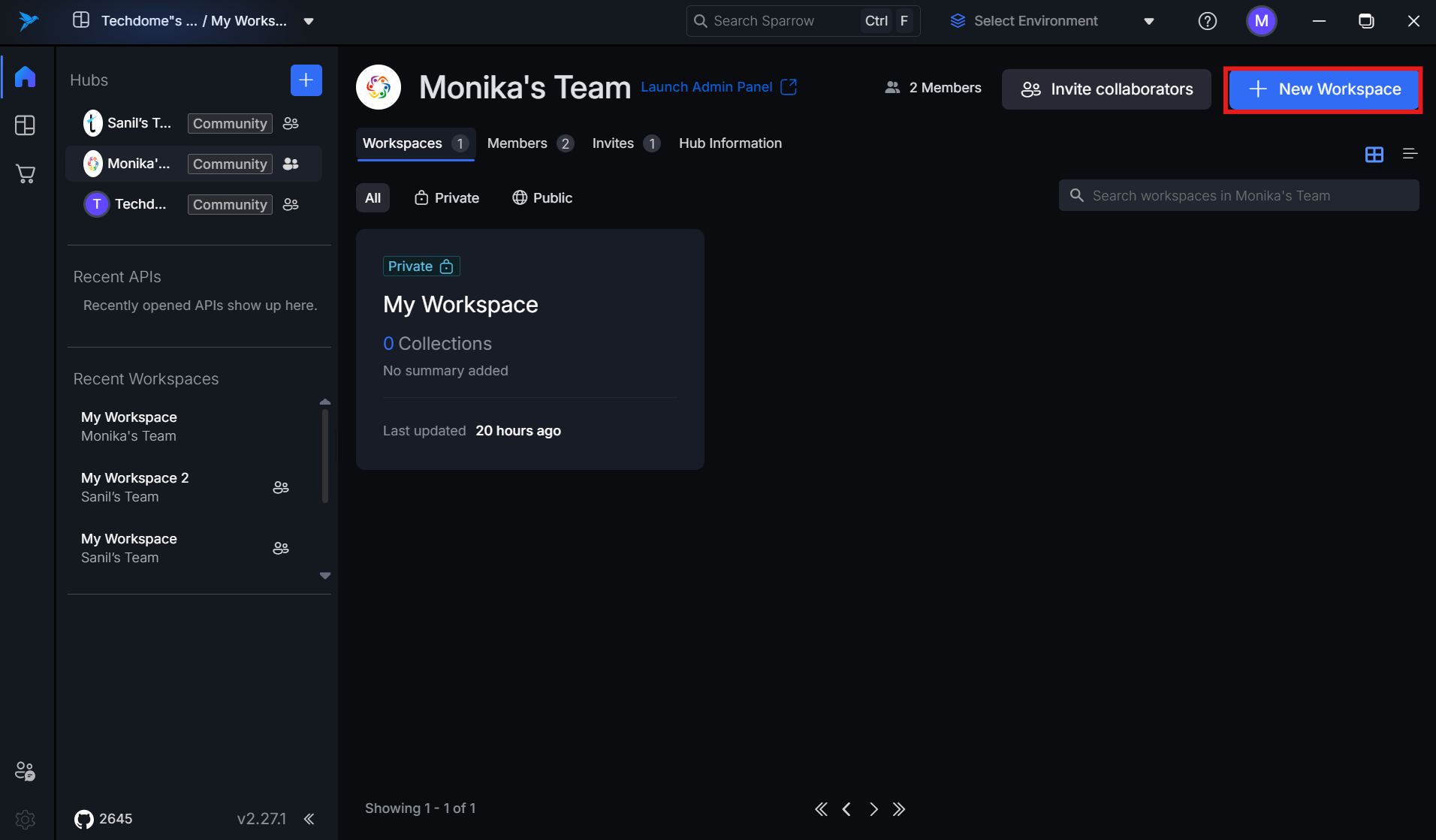Click Community badge next to Monika'...
Image resolution: width=1436 pixels, height=840 pixels.
point(230,164)
